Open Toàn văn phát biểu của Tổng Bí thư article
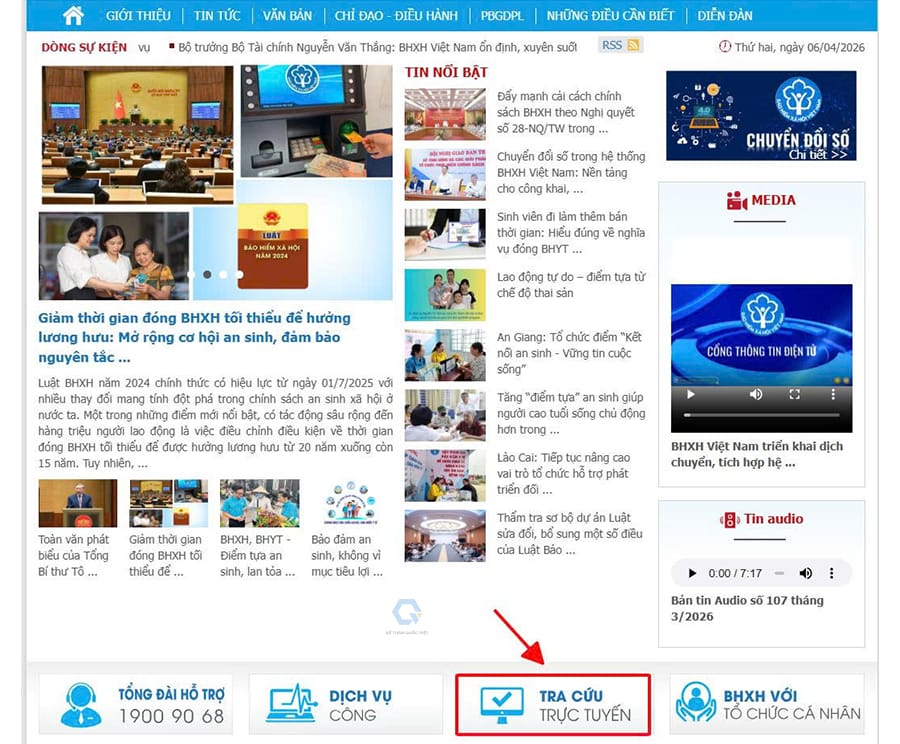Image resolution: width=900 pixels, height=744 pixels. coord(73,556)
